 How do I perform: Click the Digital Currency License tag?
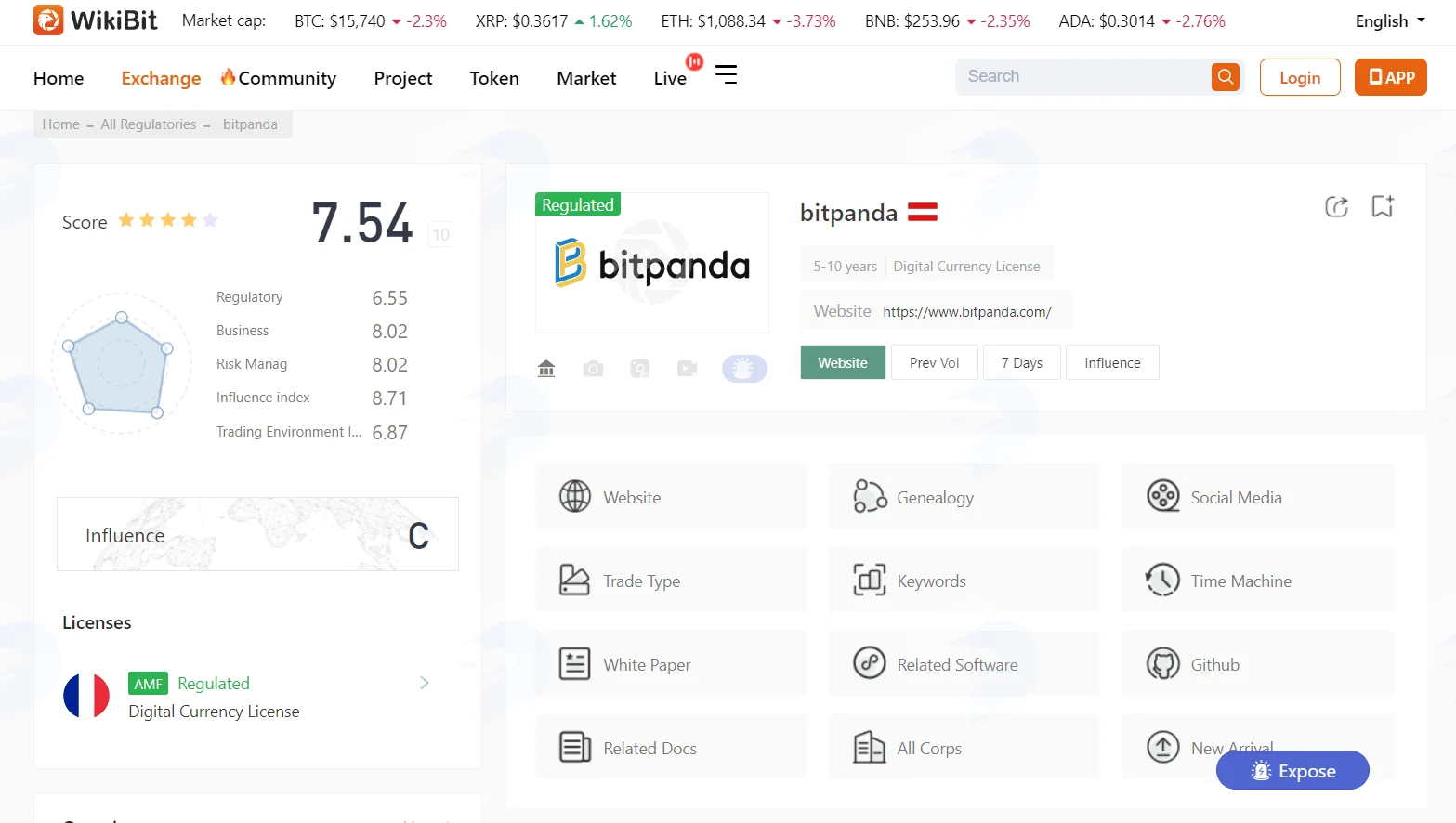click(966, 267)
